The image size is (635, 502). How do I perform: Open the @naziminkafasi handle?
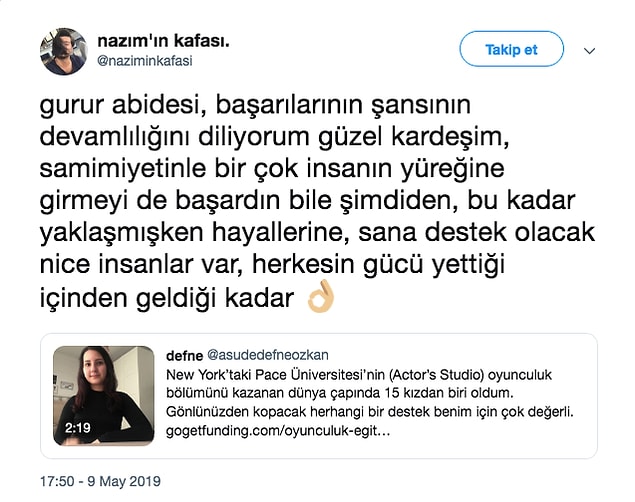[145, 61]
